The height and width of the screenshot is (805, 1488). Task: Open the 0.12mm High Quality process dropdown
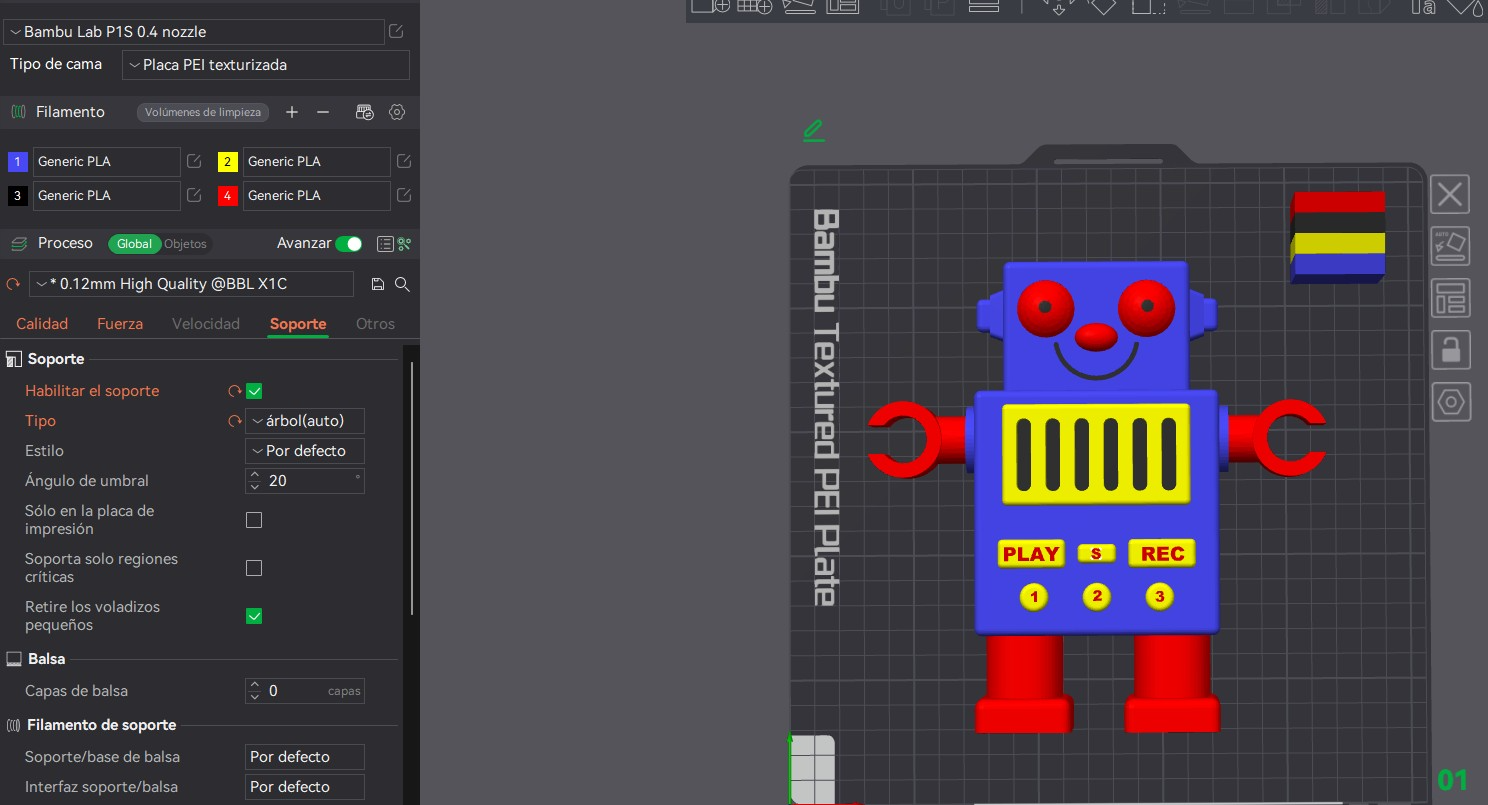[191, 284]
